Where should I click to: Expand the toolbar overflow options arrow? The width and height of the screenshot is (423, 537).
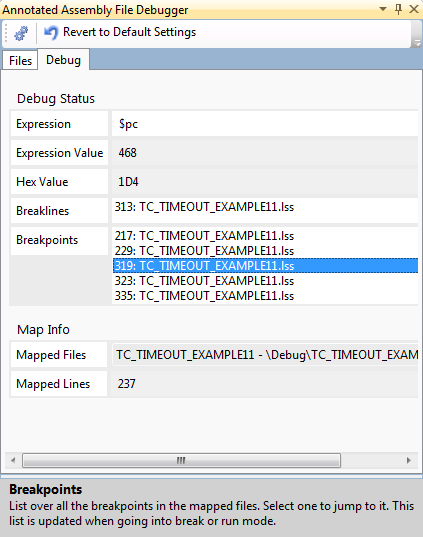[417, 43]
